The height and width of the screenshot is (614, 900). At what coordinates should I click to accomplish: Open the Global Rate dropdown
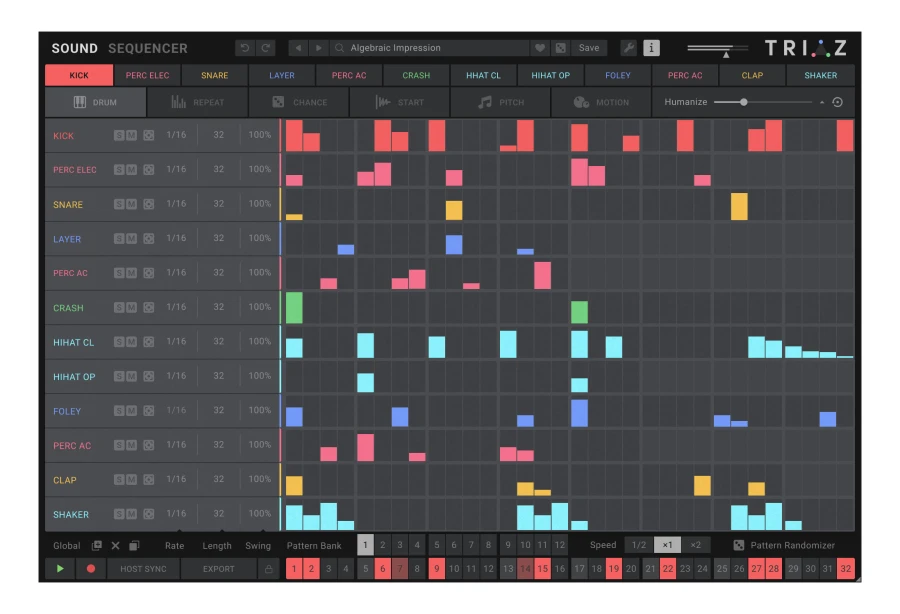(174, 546)
